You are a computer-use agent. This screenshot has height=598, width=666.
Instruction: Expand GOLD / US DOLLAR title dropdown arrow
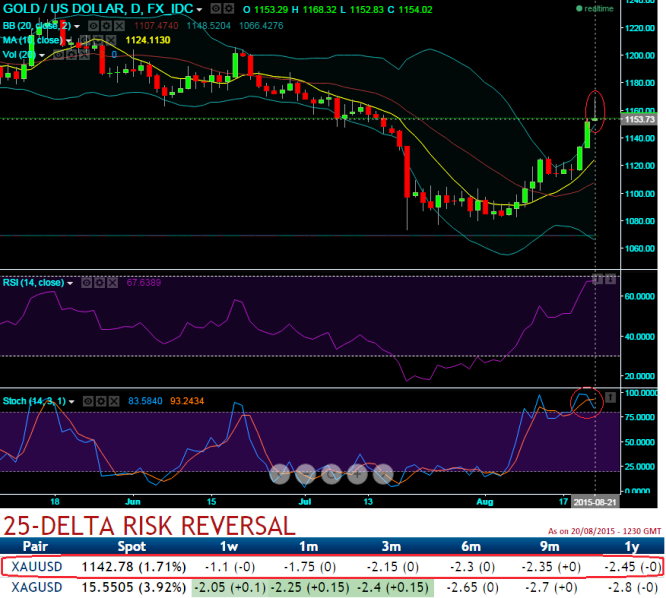point(199,10)
